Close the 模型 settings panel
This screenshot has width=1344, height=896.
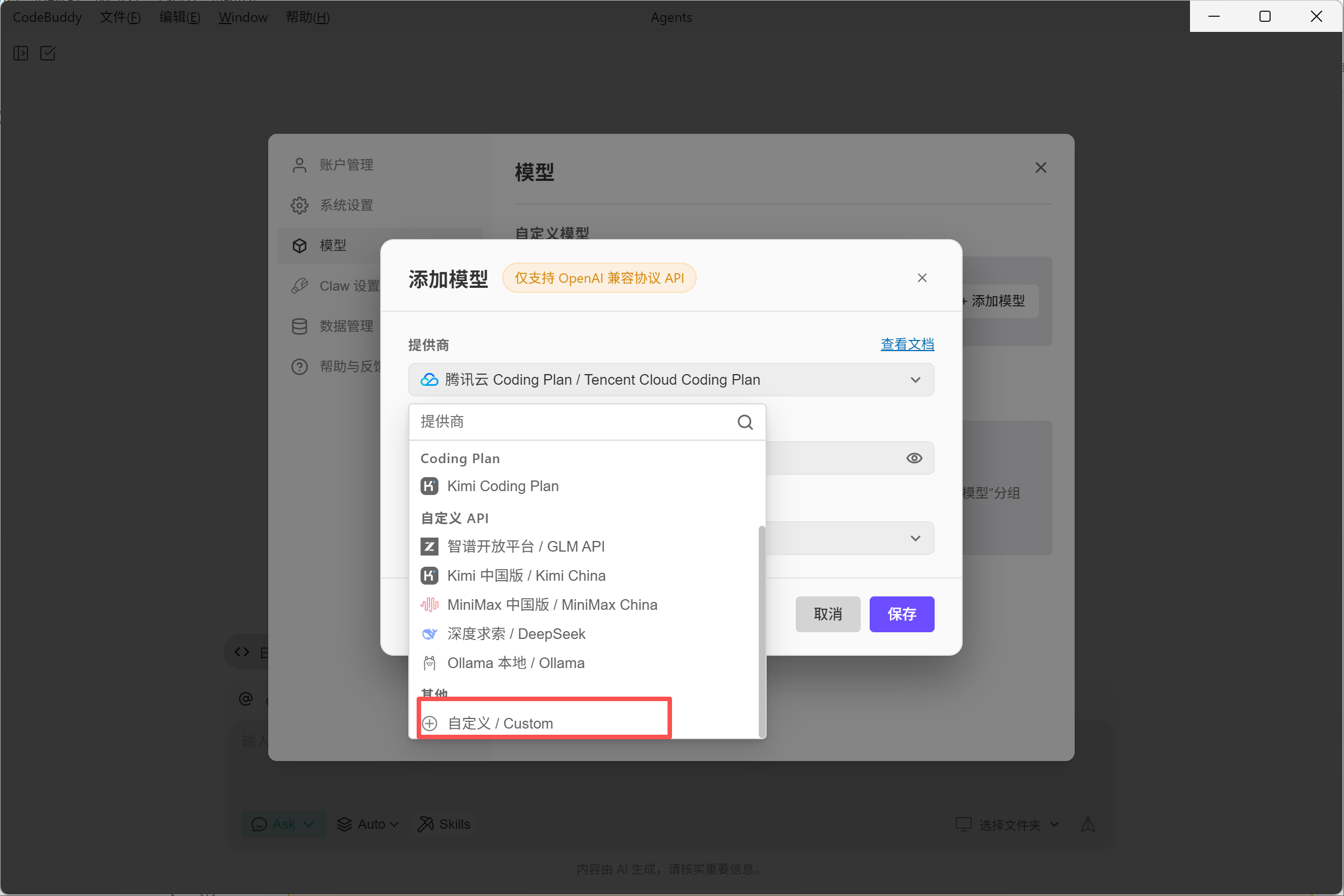click(1041, 168)
